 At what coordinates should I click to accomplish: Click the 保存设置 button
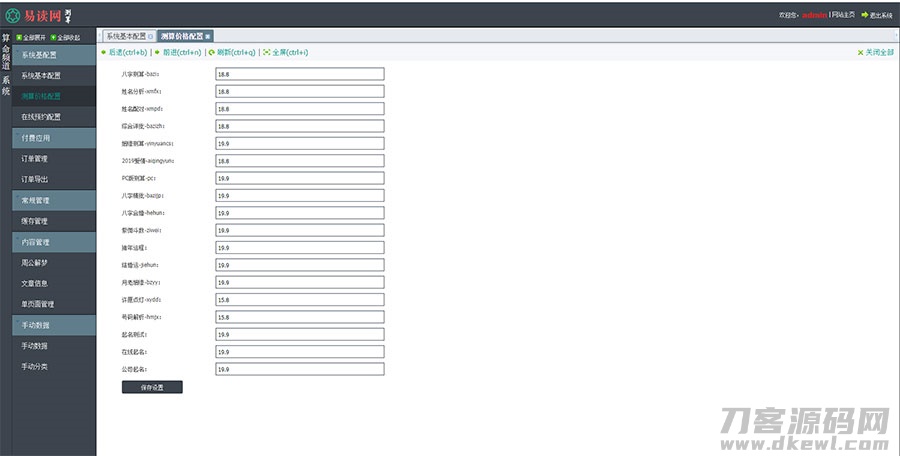[152, 387]
